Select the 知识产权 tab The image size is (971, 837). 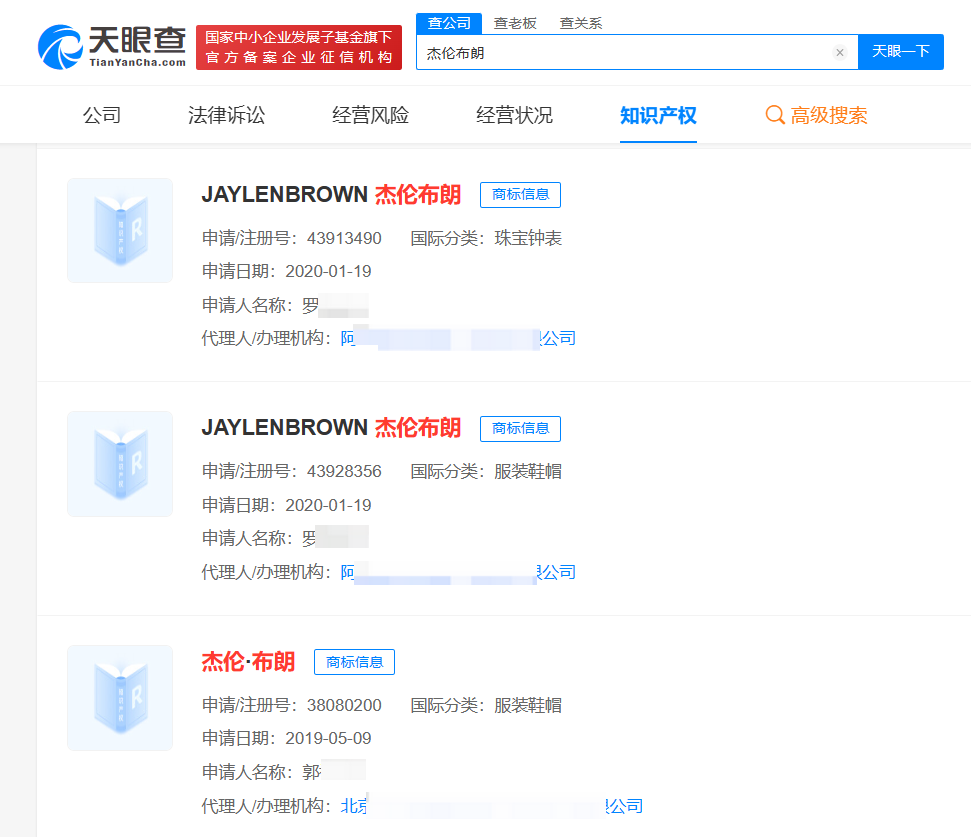click(658, 115)
